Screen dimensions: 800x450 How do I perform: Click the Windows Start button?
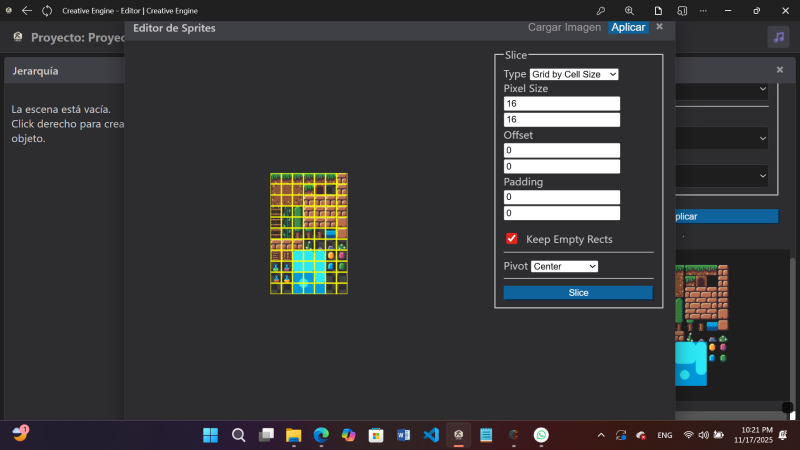coord(211,435)
